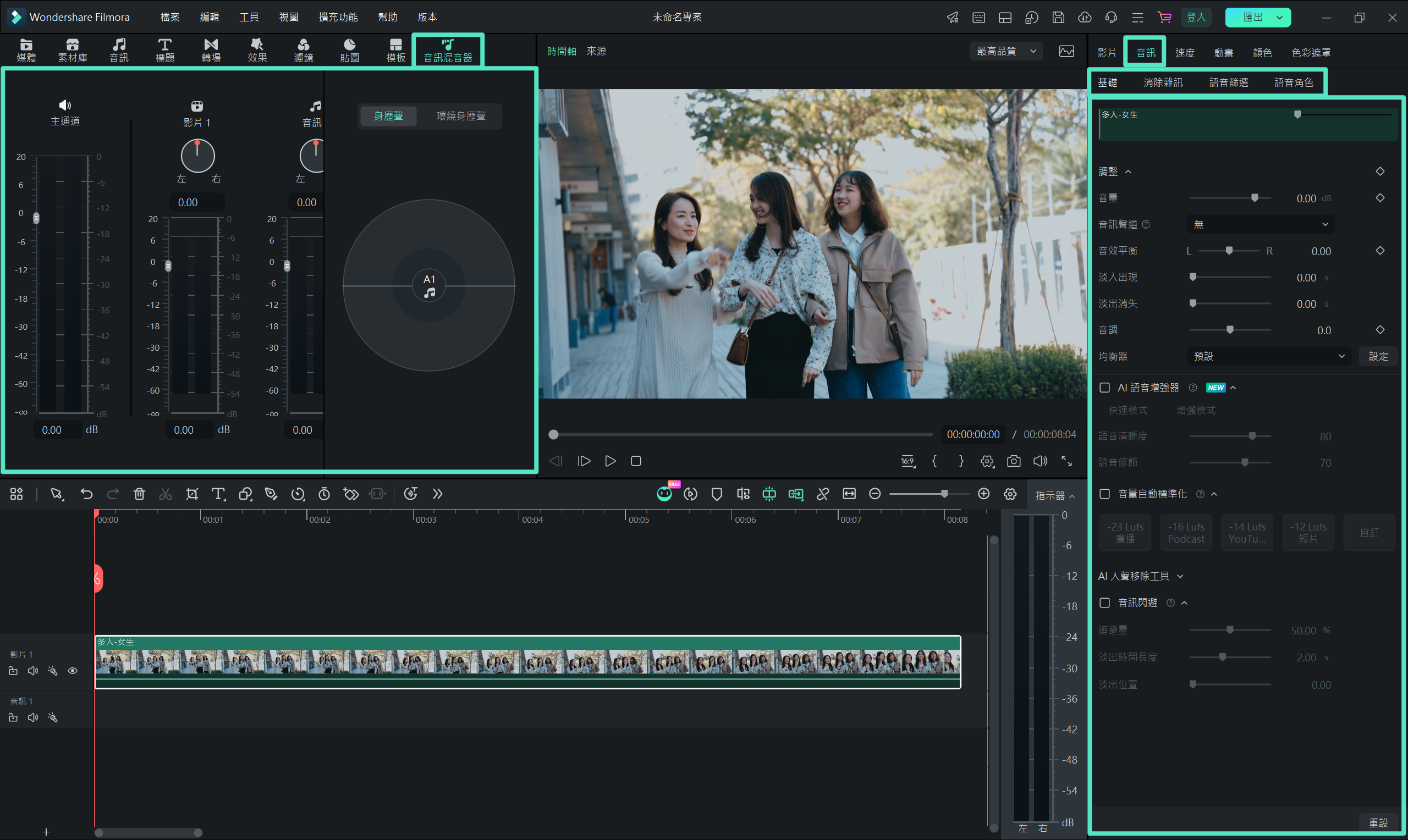The image size is (1408, 840).
Task: Click the 登入 login button
Action: point(1196,18)
